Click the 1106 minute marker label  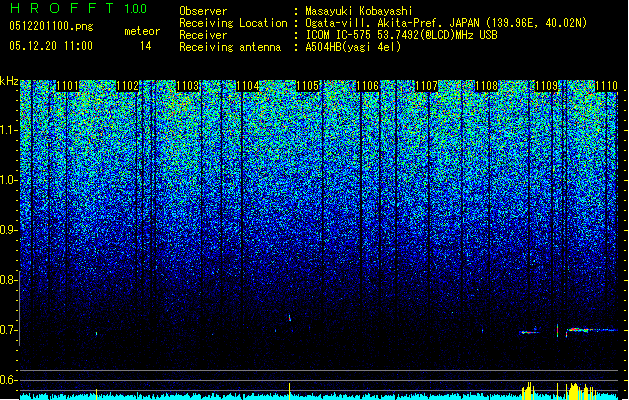click(x=367, y=86)
